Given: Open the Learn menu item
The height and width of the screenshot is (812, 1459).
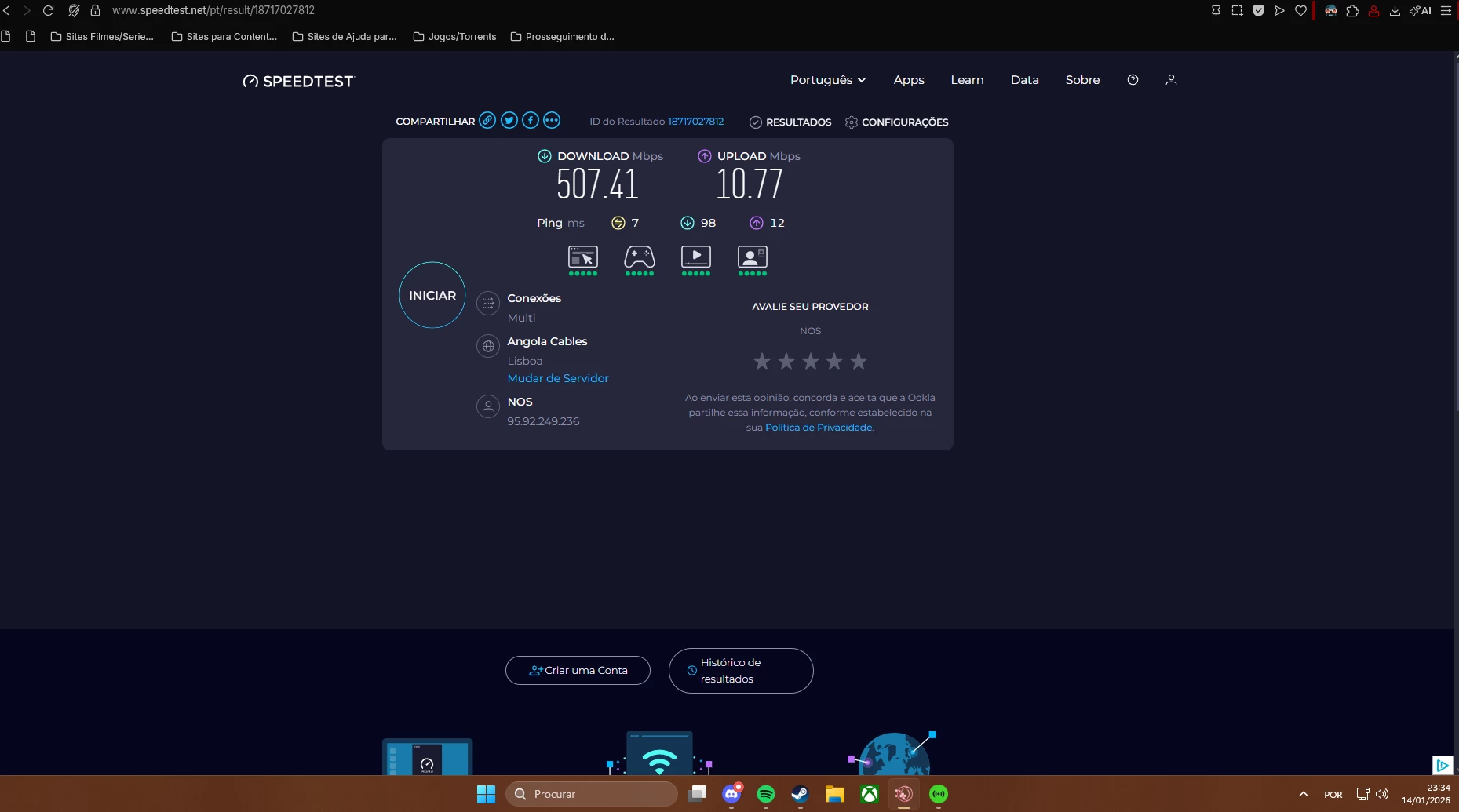Looking at the screenshot, I should tap(967, 80).
